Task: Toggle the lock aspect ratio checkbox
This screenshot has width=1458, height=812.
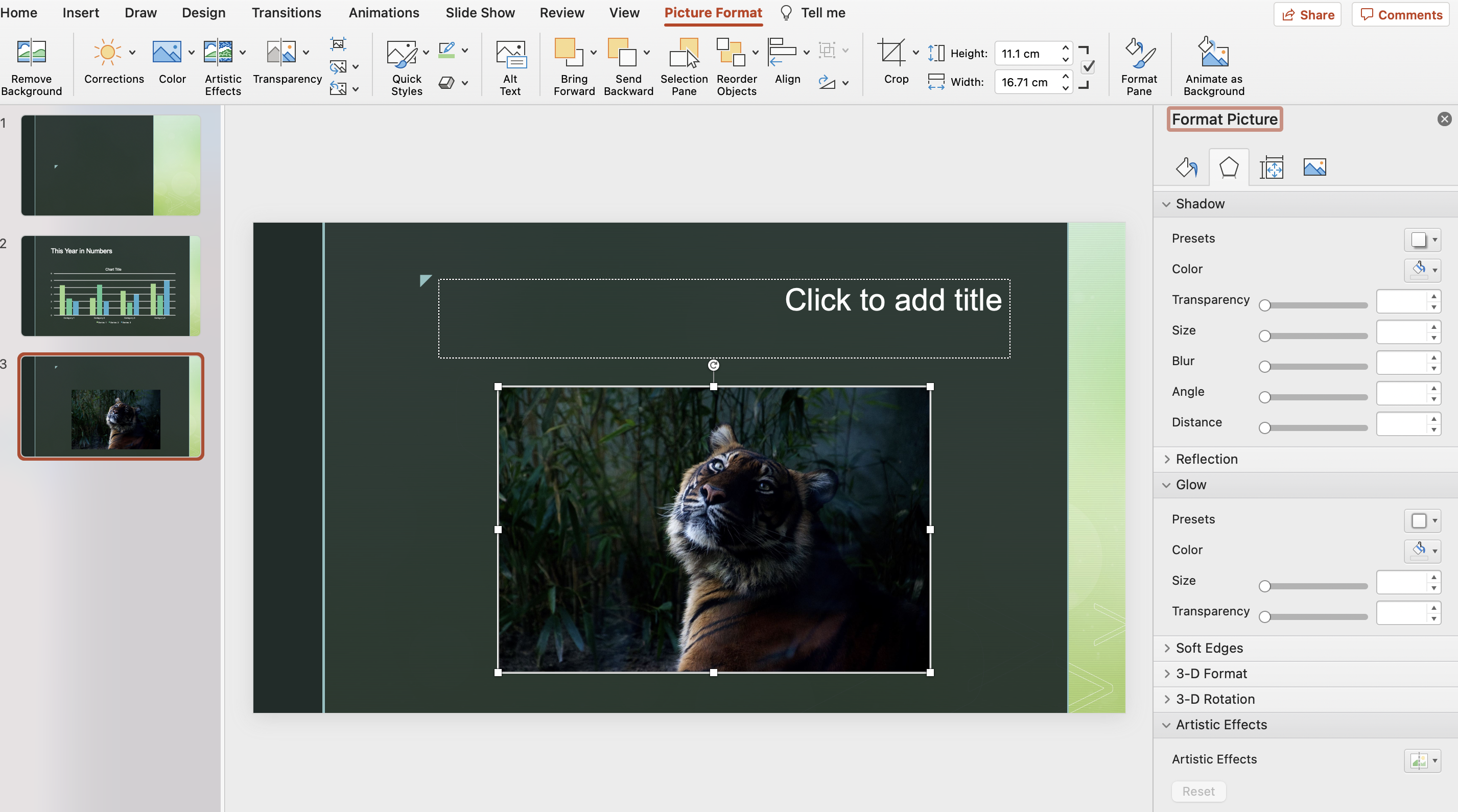Action: 1087,67
